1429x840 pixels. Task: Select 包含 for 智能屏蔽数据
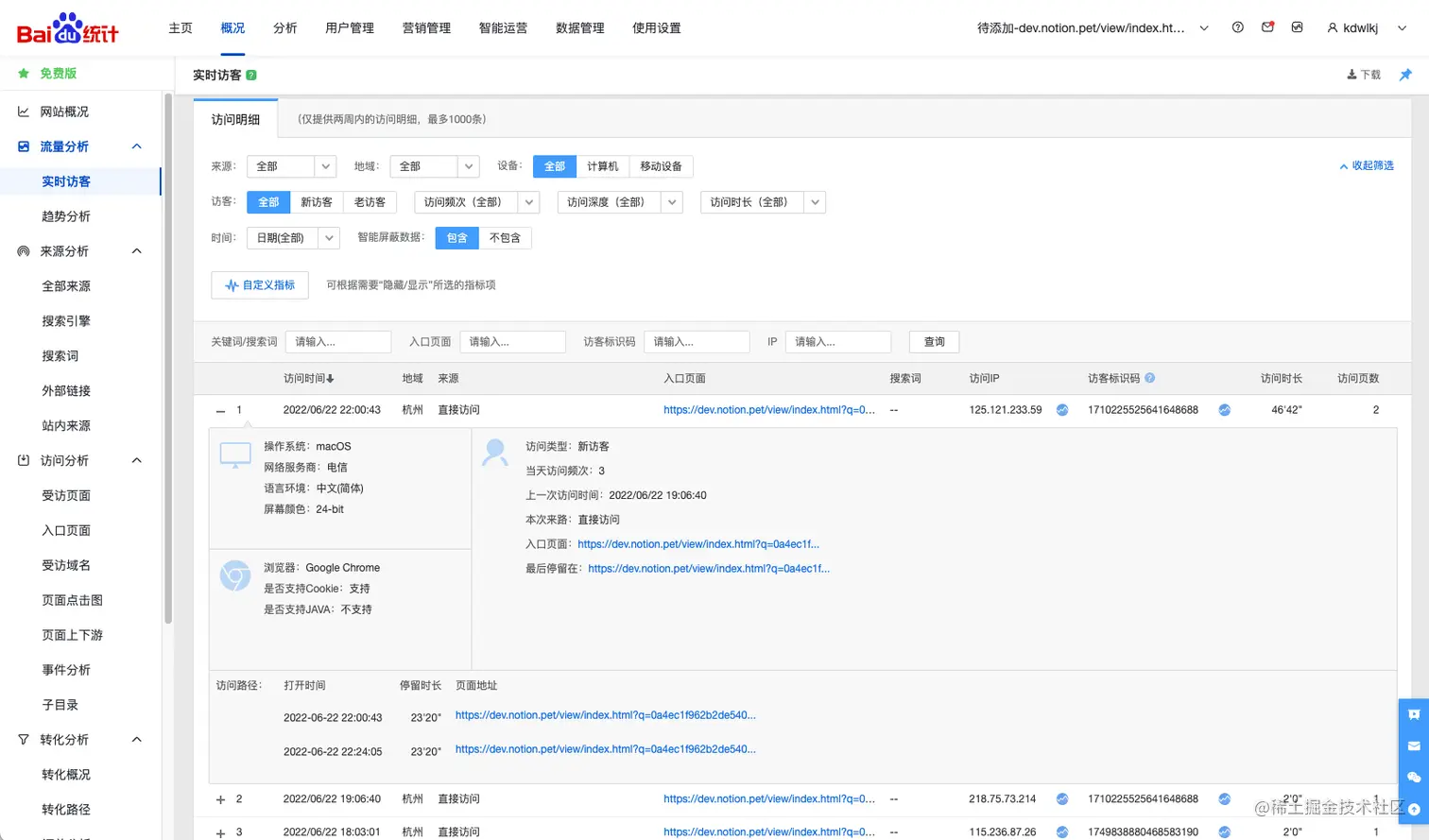coord(457,238)
